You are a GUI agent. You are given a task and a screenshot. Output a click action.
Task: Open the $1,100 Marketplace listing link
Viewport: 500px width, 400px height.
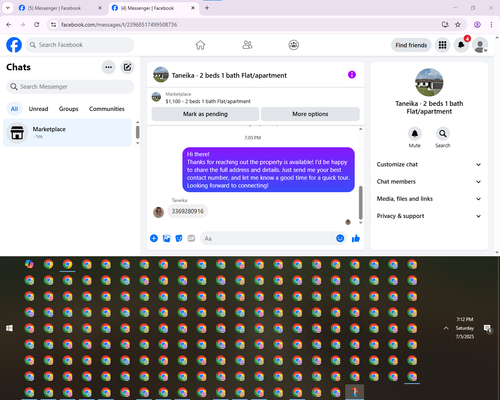click(x=208, y=101)
